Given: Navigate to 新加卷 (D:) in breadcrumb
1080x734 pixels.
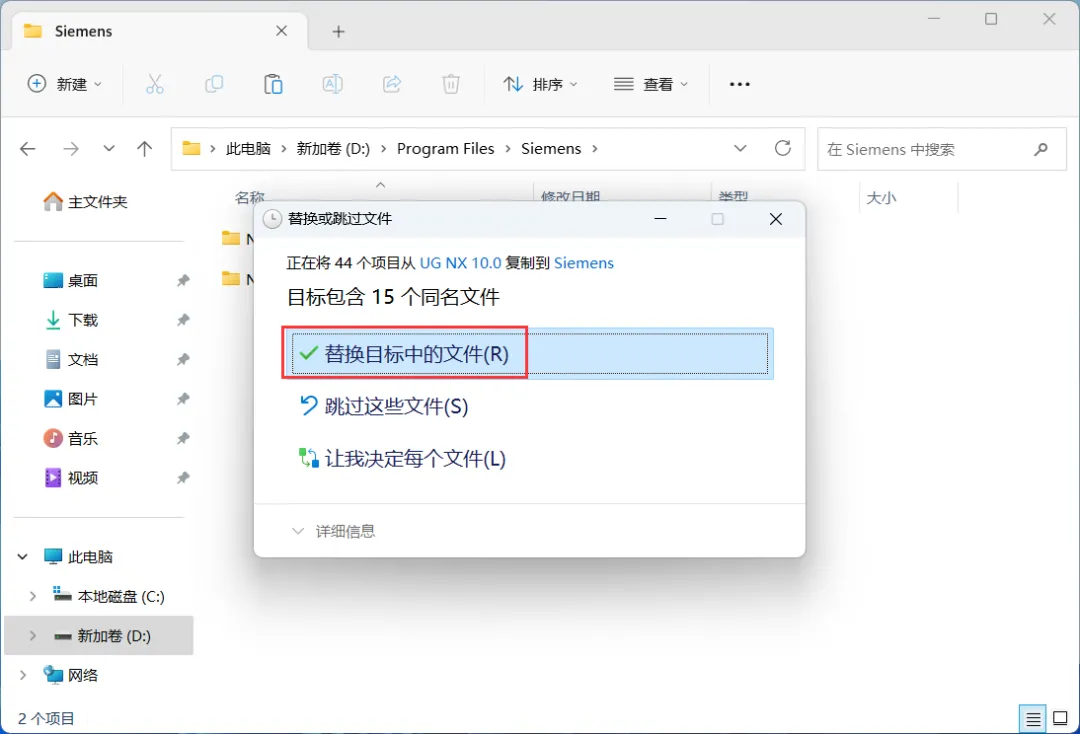Looking at the screenshot, I should 333,149.
